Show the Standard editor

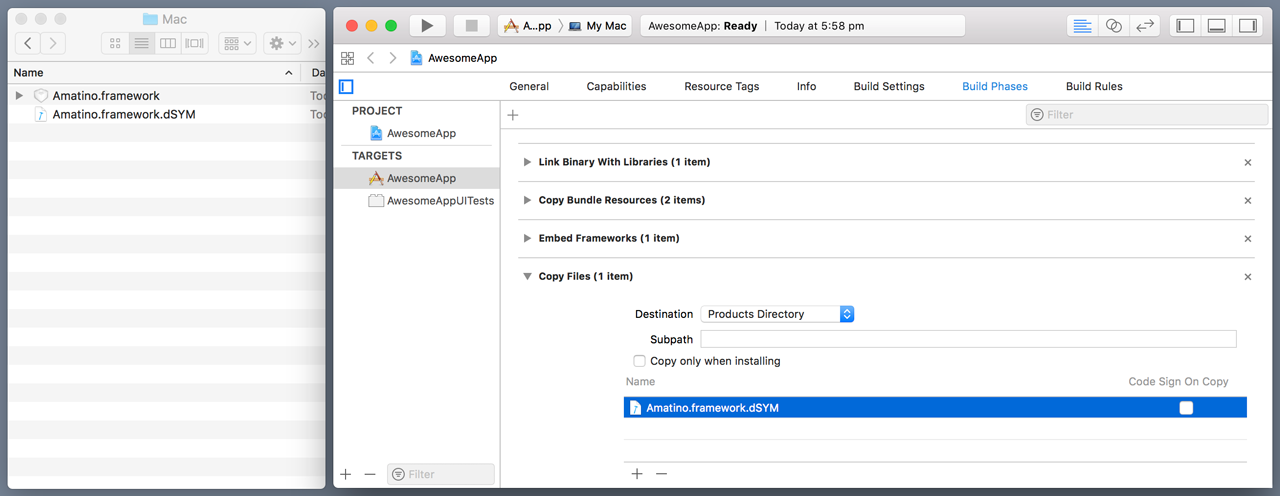click(x=1082, y=26)
